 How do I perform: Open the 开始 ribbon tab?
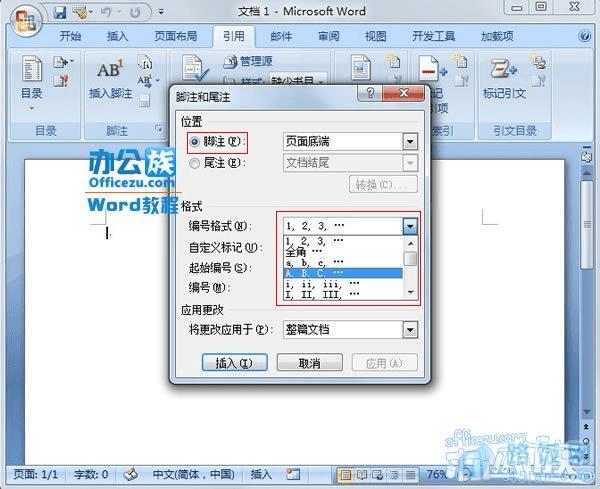click(70, 36)
